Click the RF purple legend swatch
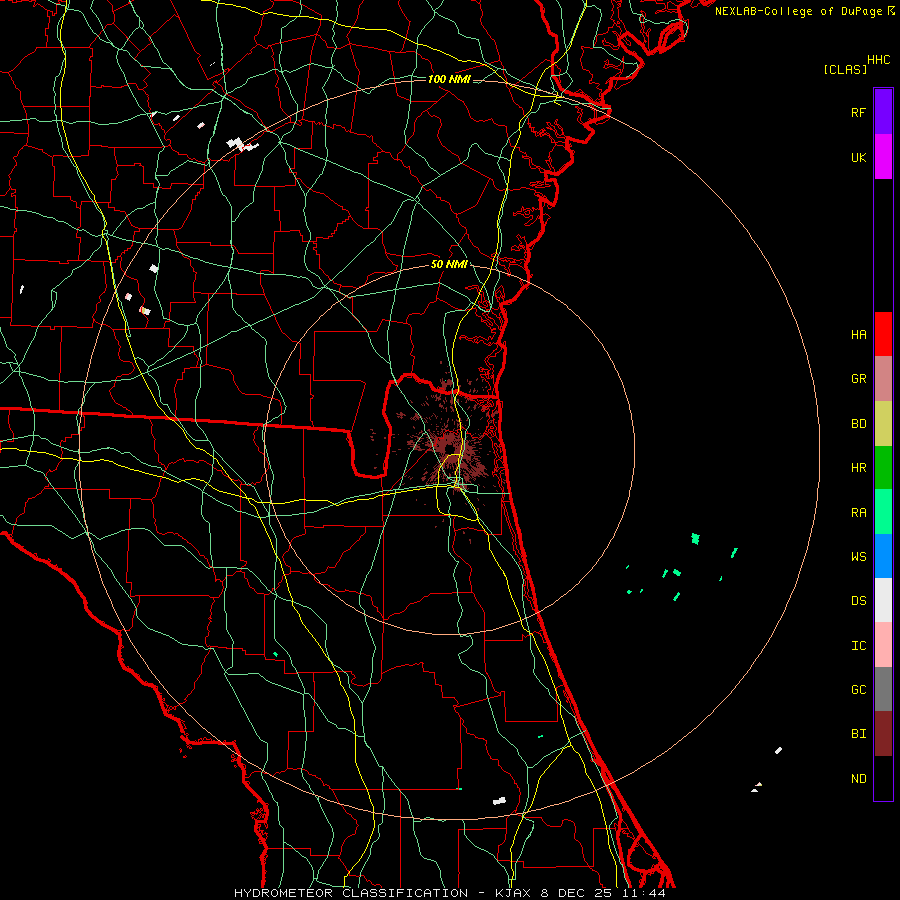 [883, 112]
